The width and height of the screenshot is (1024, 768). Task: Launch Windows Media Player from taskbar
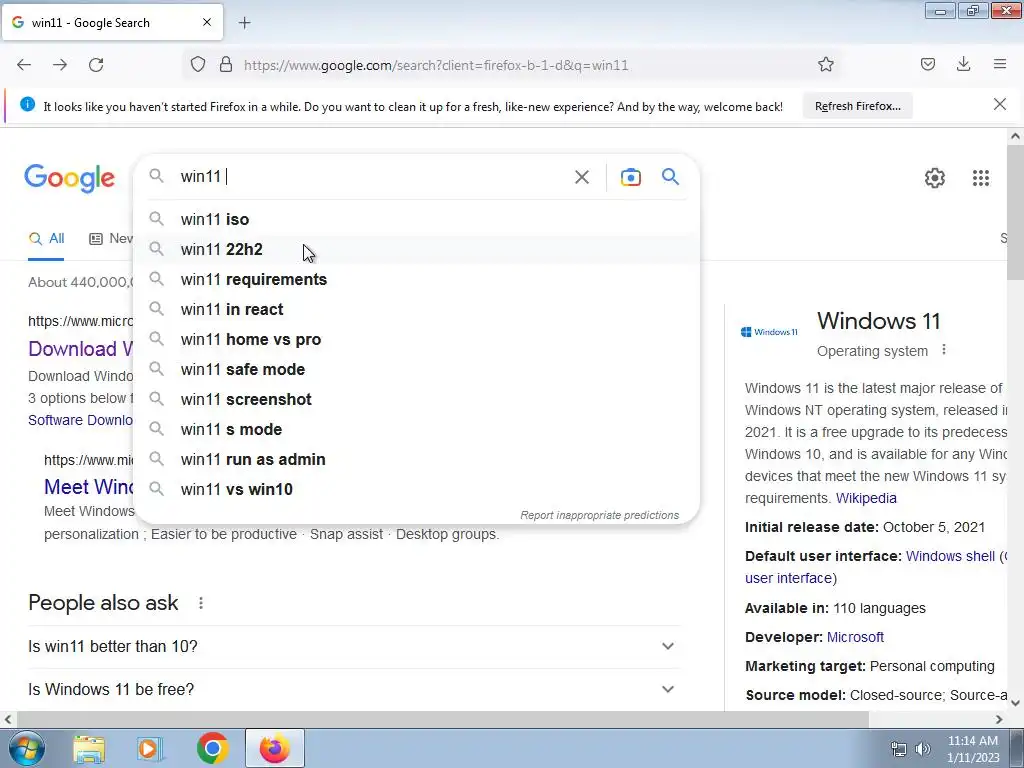pyautogui.click(x=150, y=748)
